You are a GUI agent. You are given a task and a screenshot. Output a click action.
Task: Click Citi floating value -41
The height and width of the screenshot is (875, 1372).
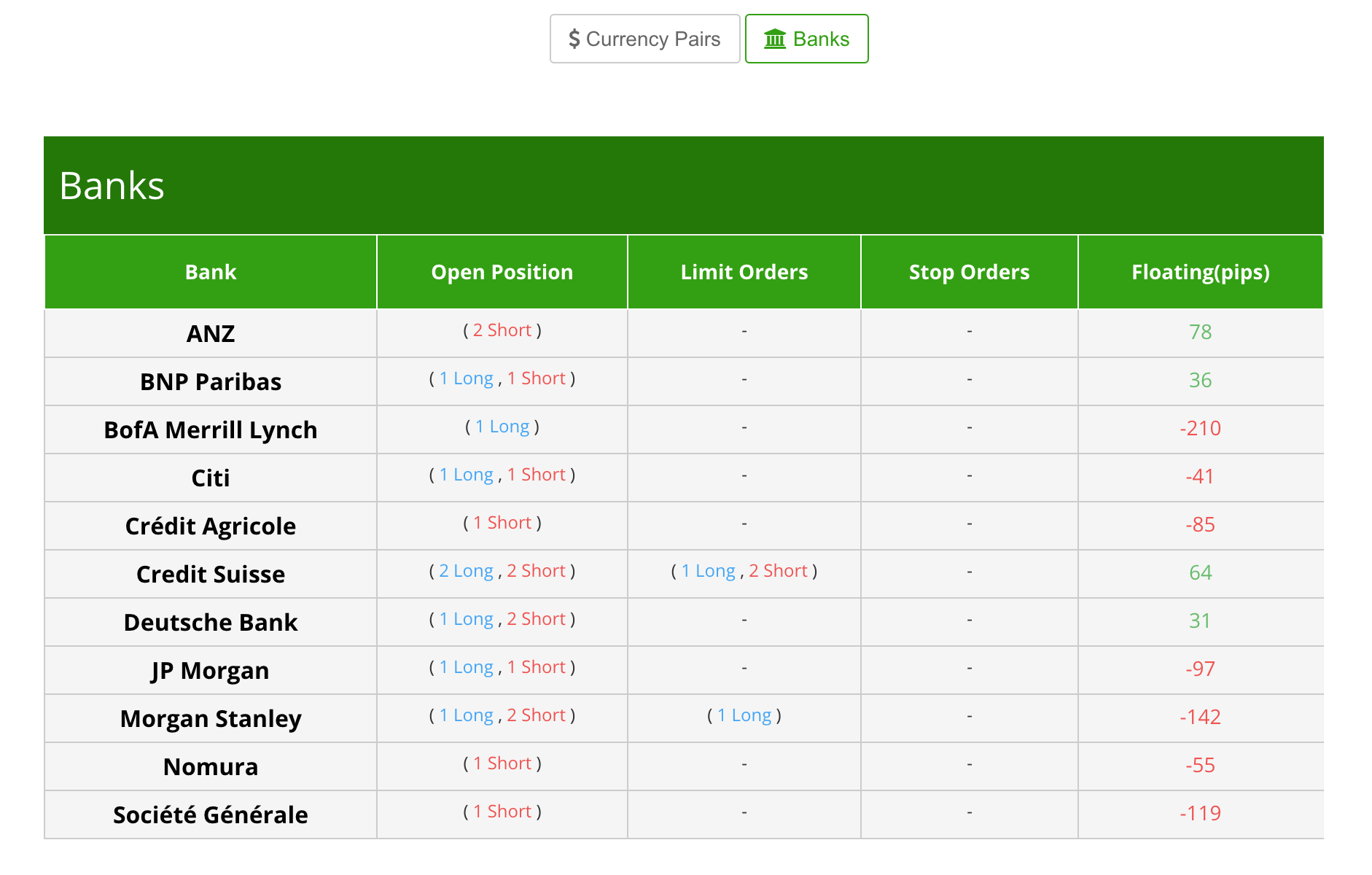pyautogui.click(x=1201, y=476)
